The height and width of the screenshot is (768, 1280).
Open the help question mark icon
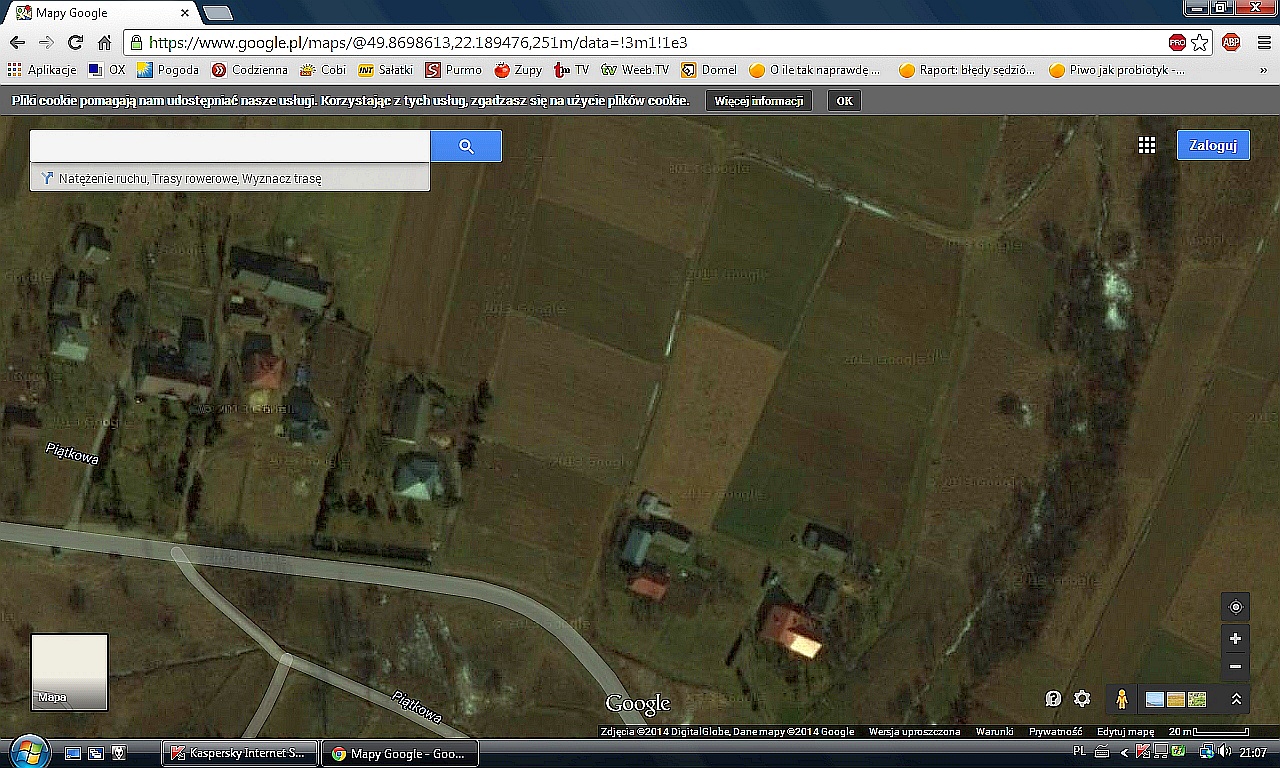point(1053,699)
